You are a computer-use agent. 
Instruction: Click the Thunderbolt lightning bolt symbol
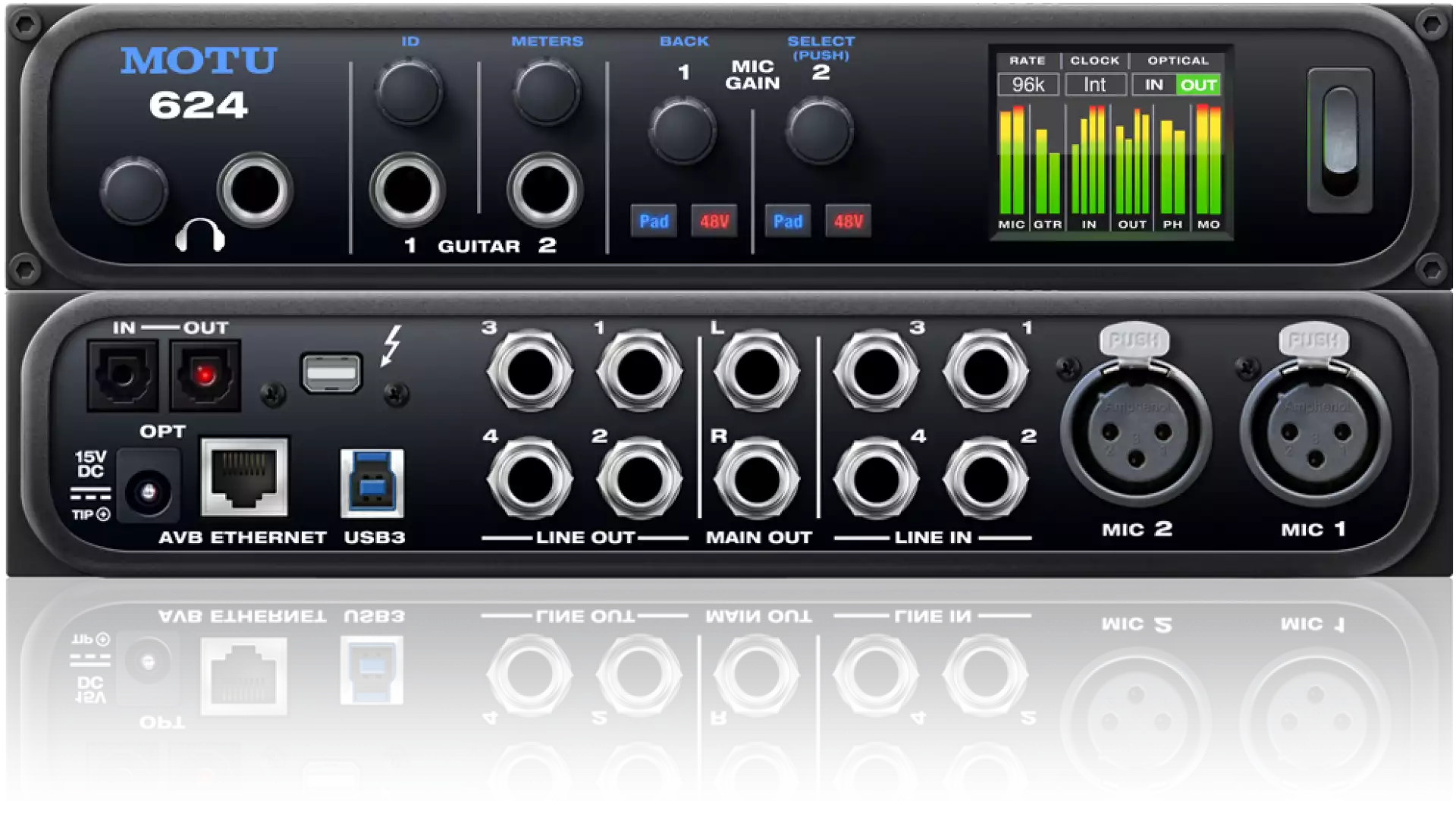[x=391, y=347]
